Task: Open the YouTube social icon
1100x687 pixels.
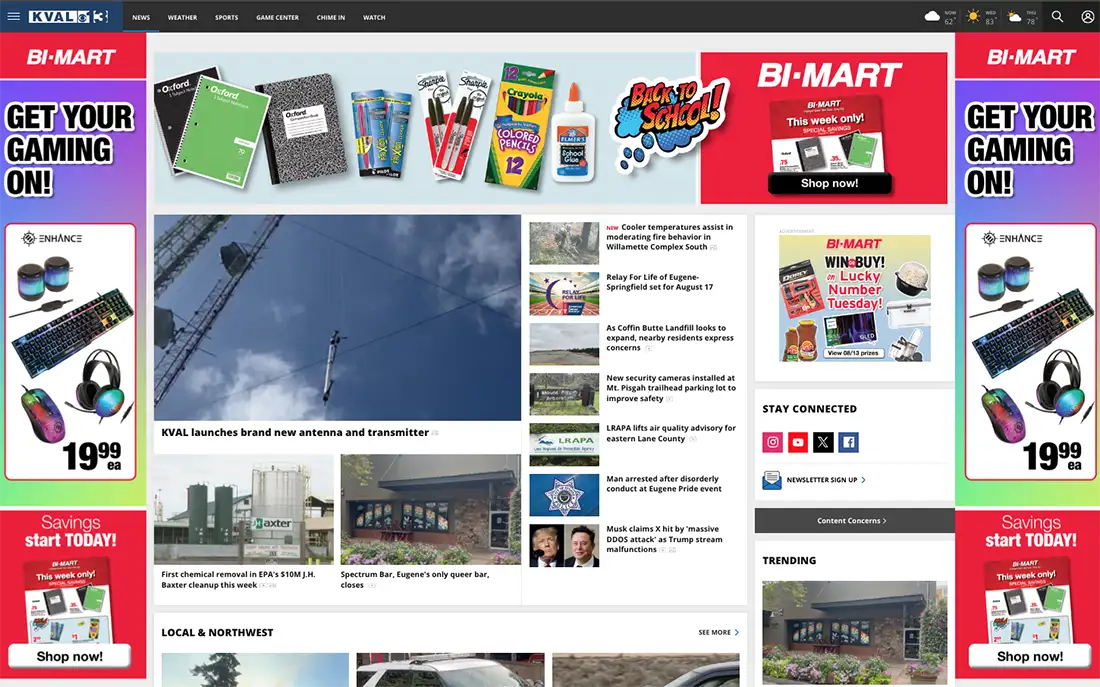Action: tap(798, 442)
